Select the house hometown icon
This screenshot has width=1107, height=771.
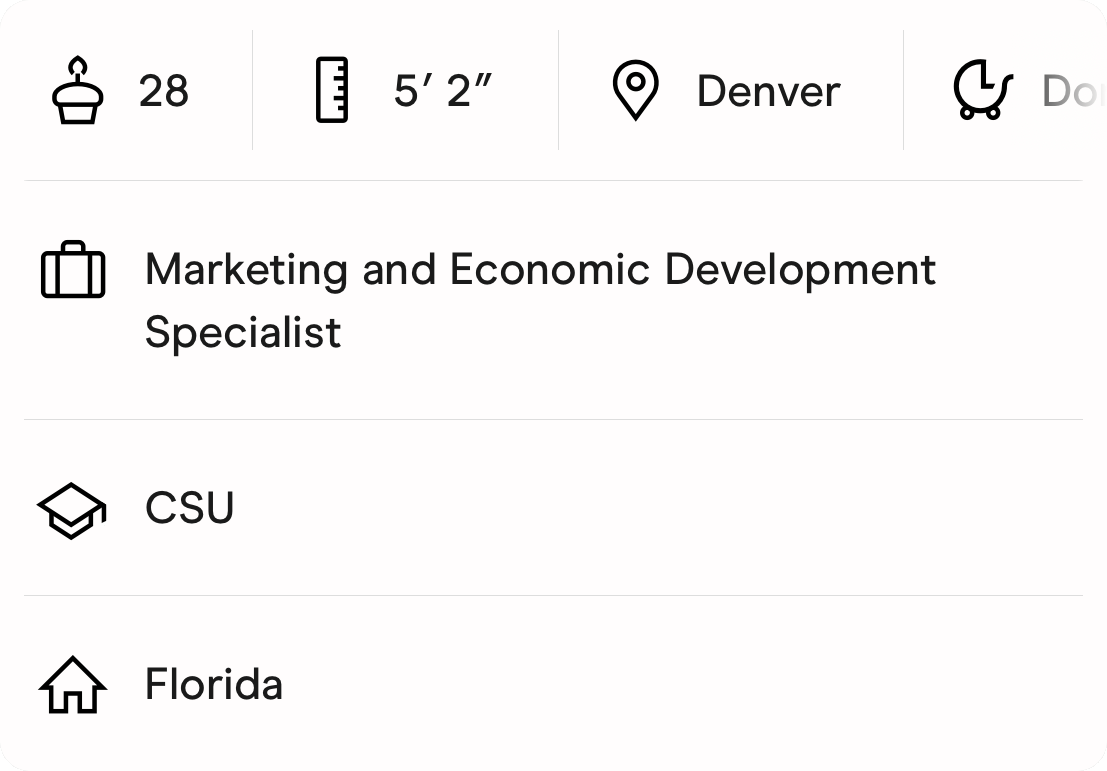[x=73, y=685]
